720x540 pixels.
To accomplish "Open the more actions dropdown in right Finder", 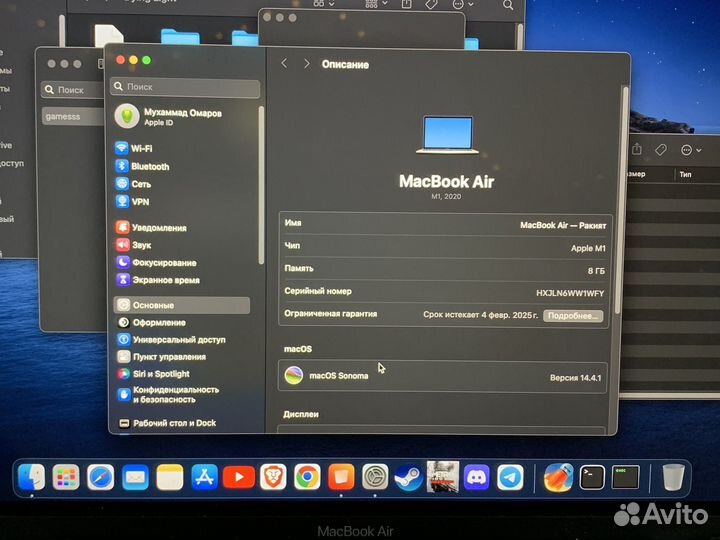I will coord(691,150).
